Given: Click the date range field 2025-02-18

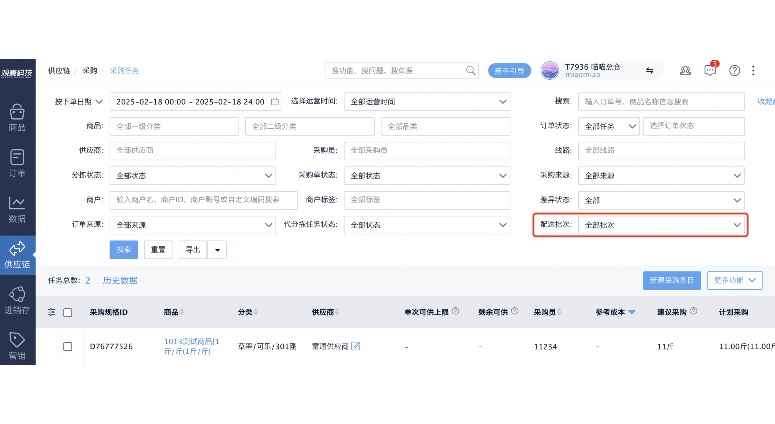Looking at the screenshot, I should [196, 101].
